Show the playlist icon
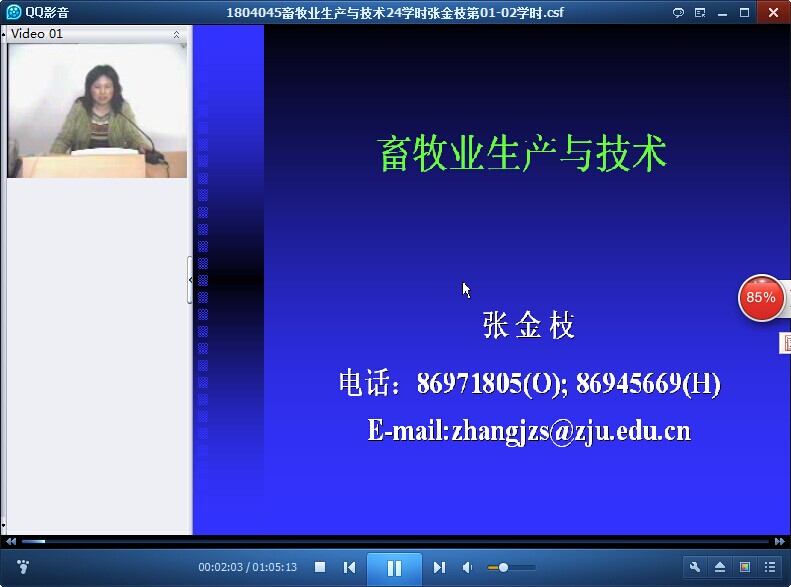791x587 pixels. tap(770, 567)
